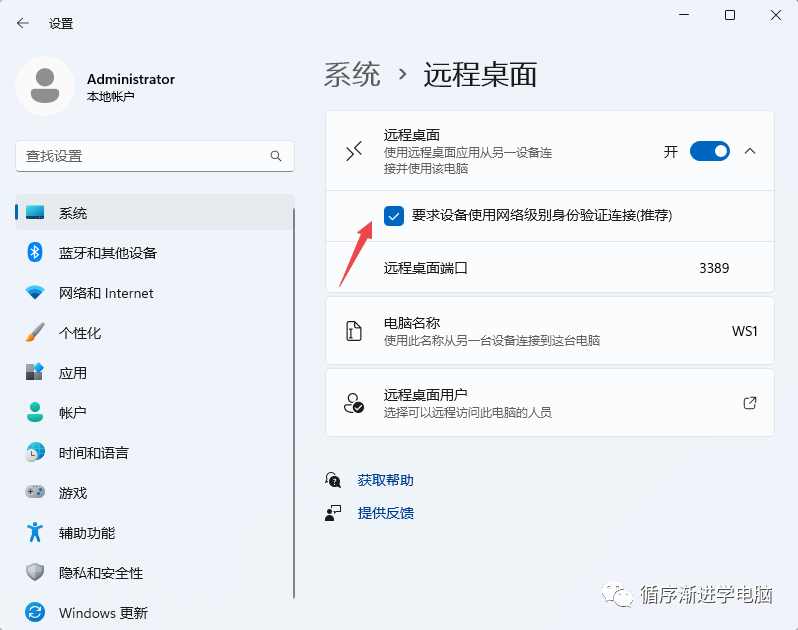Open the 远程桌面用户 card
The image size is (798, 630).
point(550,403)
